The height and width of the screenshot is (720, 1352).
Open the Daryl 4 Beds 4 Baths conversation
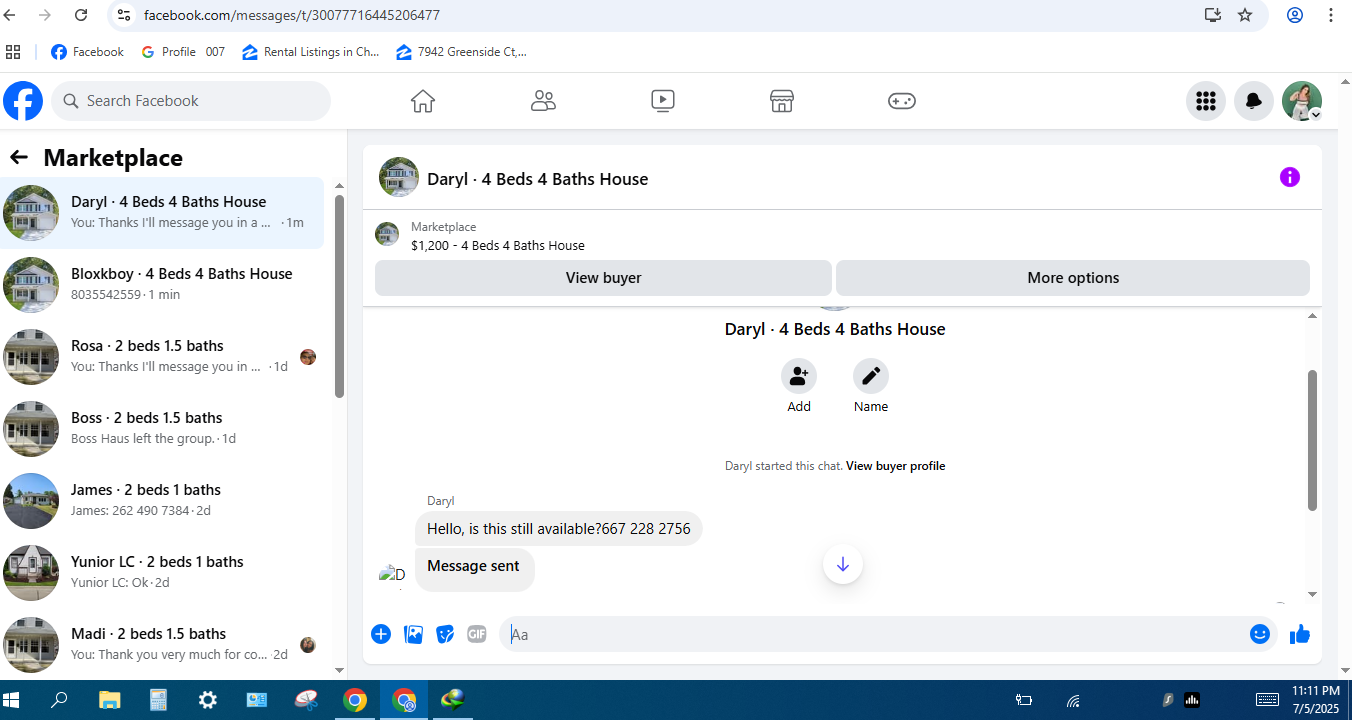pos(162,212)
